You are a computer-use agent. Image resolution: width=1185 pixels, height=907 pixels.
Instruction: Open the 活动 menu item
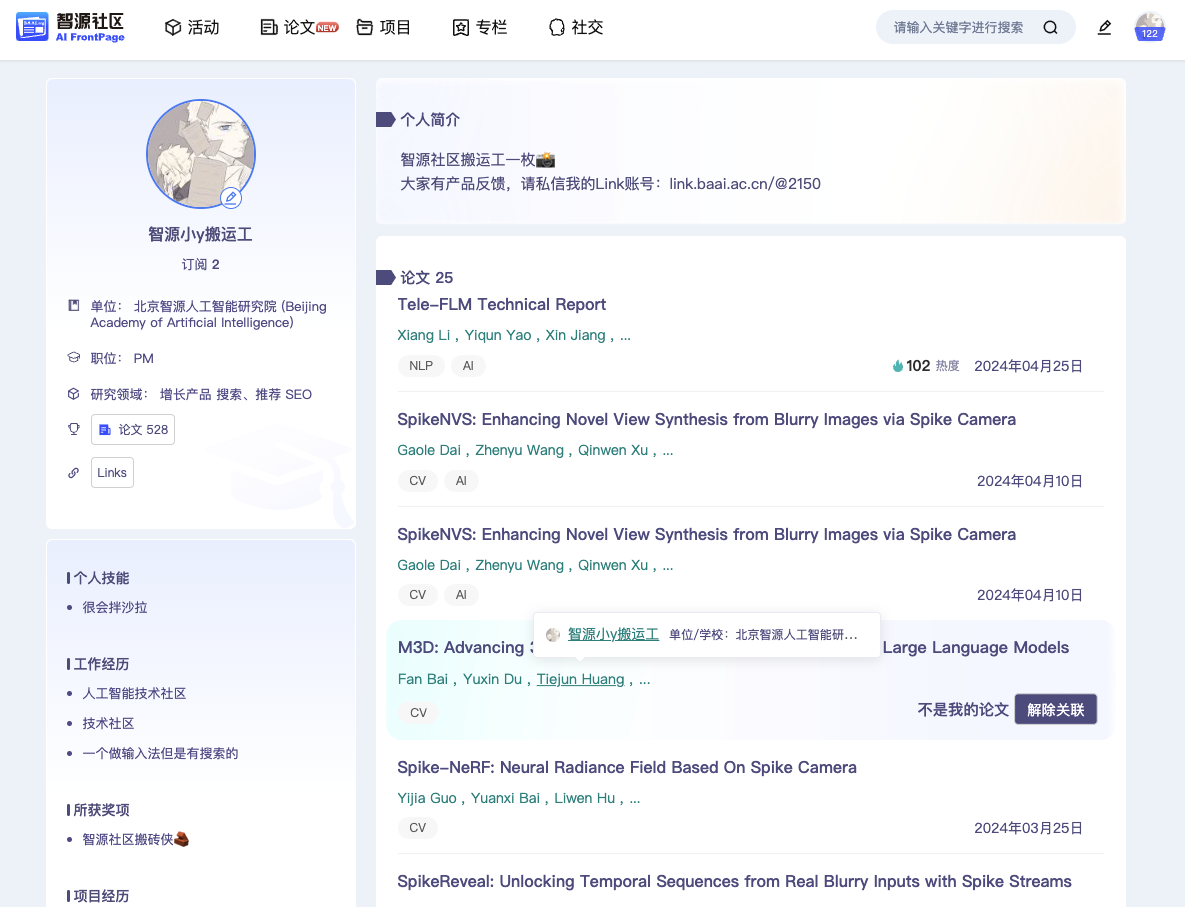point(192,28)
